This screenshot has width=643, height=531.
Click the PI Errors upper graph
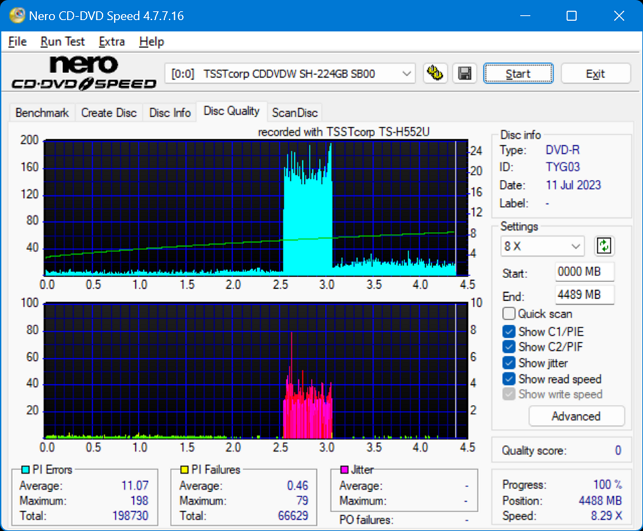[x=256, y=208]
